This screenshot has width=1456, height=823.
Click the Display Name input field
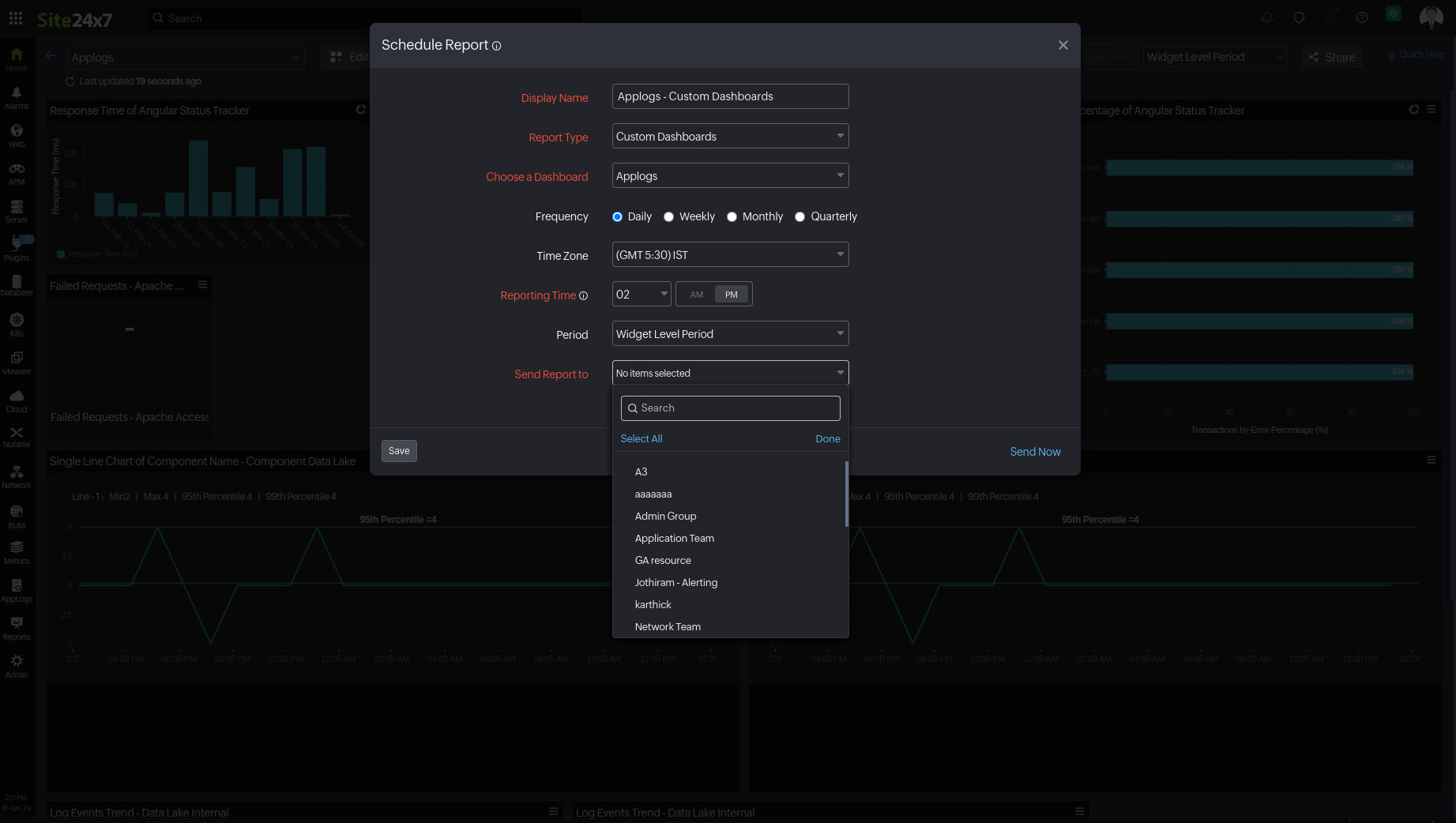(x=731, y=96)
